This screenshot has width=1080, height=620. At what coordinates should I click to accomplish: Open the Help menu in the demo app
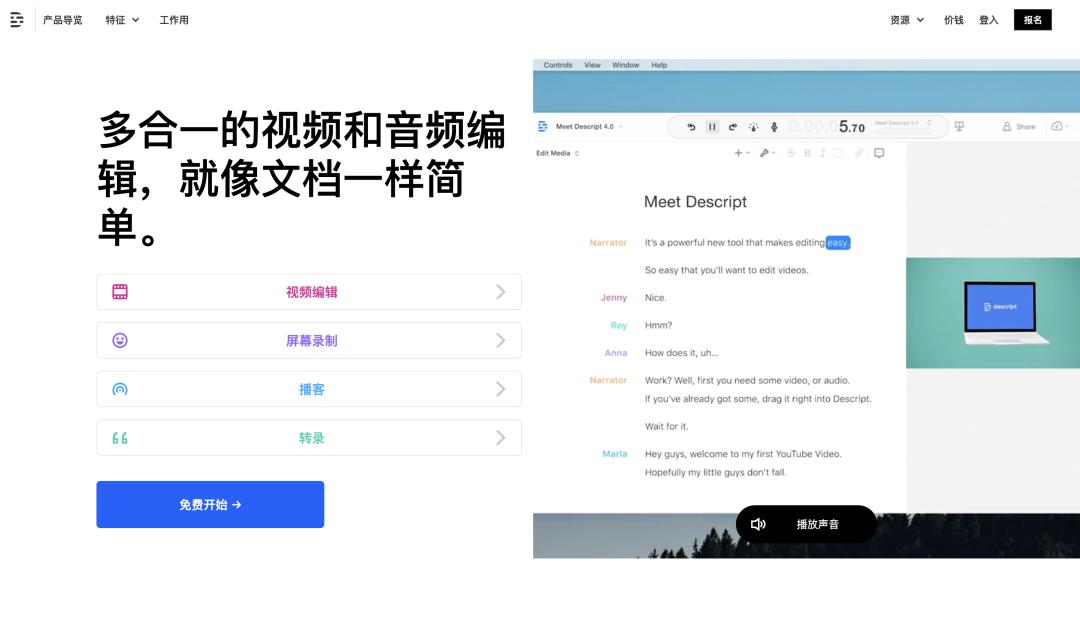(659, 65)
